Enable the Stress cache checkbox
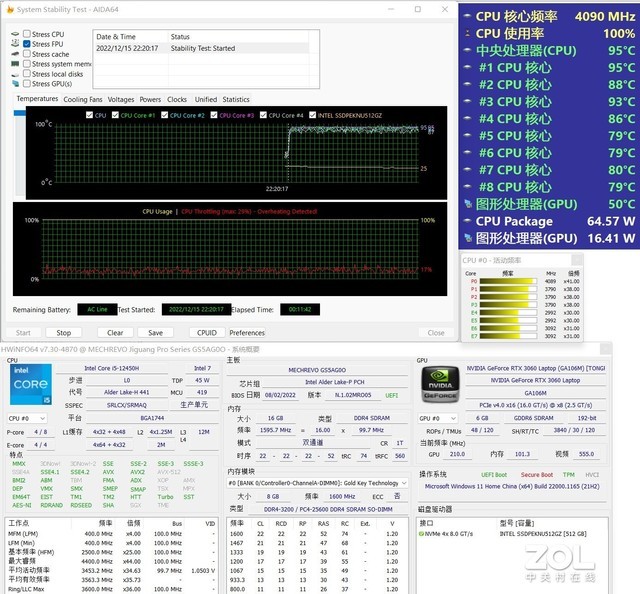This screenshot has height=594, width=640. [27, 54]
